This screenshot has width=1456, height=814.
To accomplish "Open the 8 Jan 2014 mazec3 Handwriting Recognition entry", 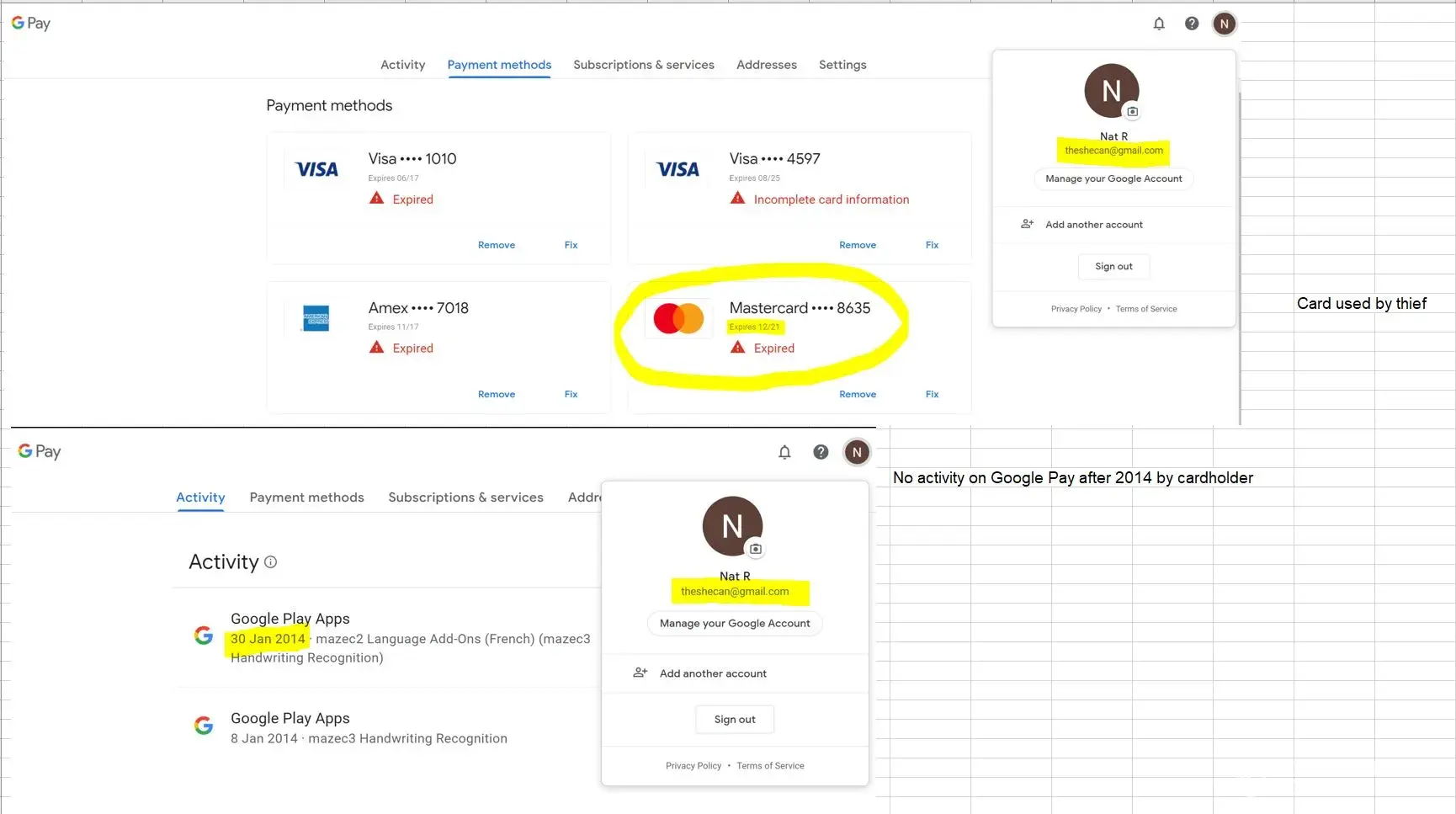I will [369, 728].
